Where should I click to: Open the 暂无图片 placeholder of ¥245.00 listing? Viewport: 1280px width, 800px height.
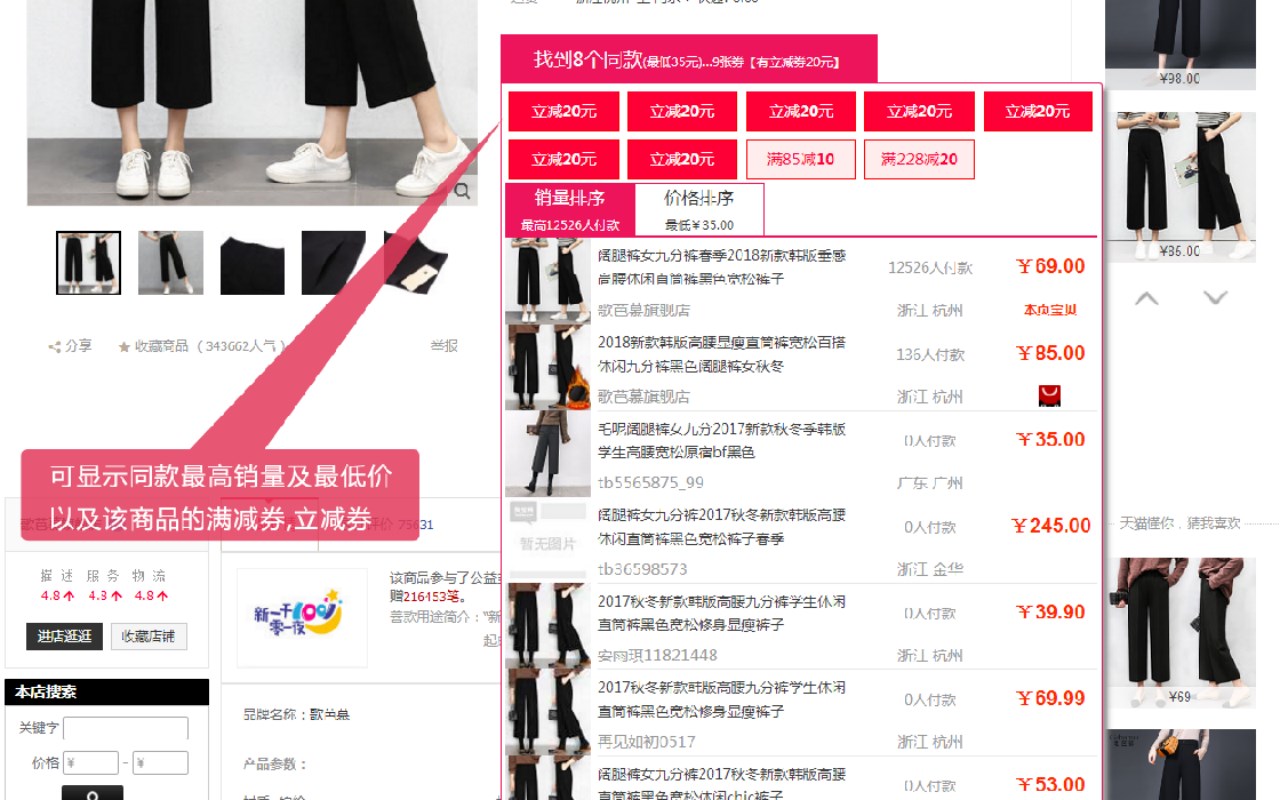tap(548, 540)
